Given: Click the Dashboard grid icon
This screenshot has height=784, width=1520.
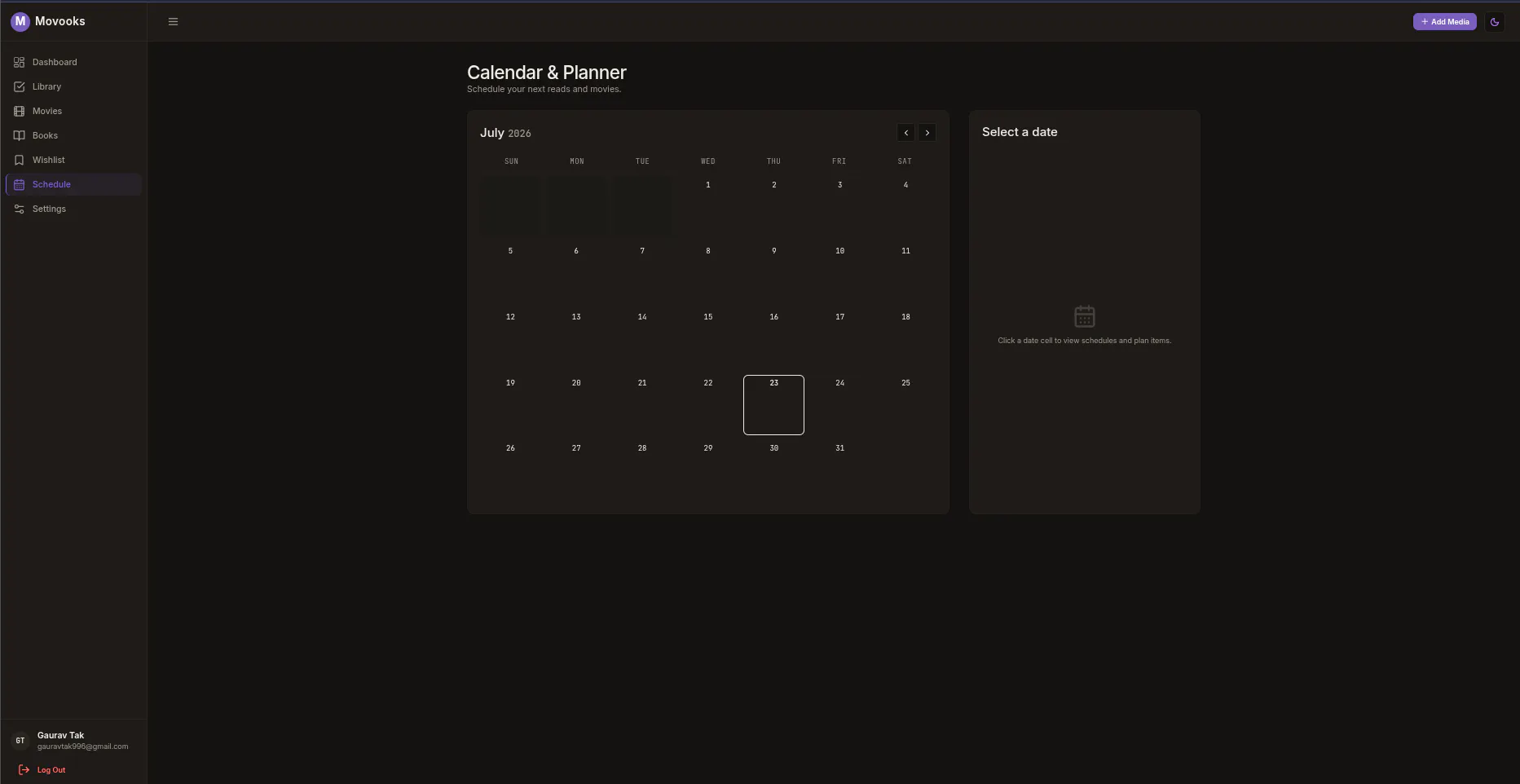Looking at the screenshot, I should point(20,62).
